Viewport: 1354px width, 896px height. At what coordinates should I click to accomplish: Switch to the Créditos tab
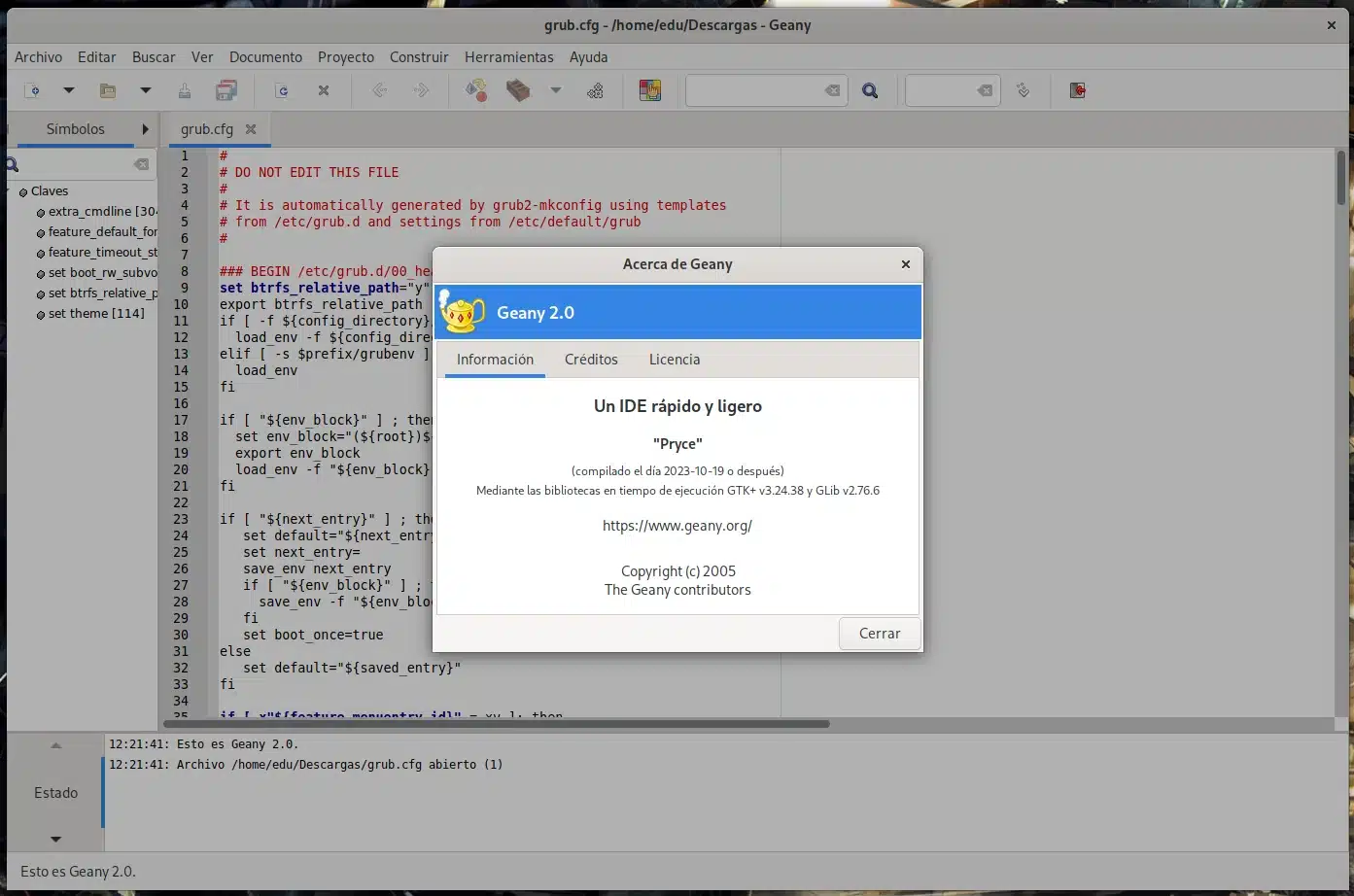[x=591, y=360]
